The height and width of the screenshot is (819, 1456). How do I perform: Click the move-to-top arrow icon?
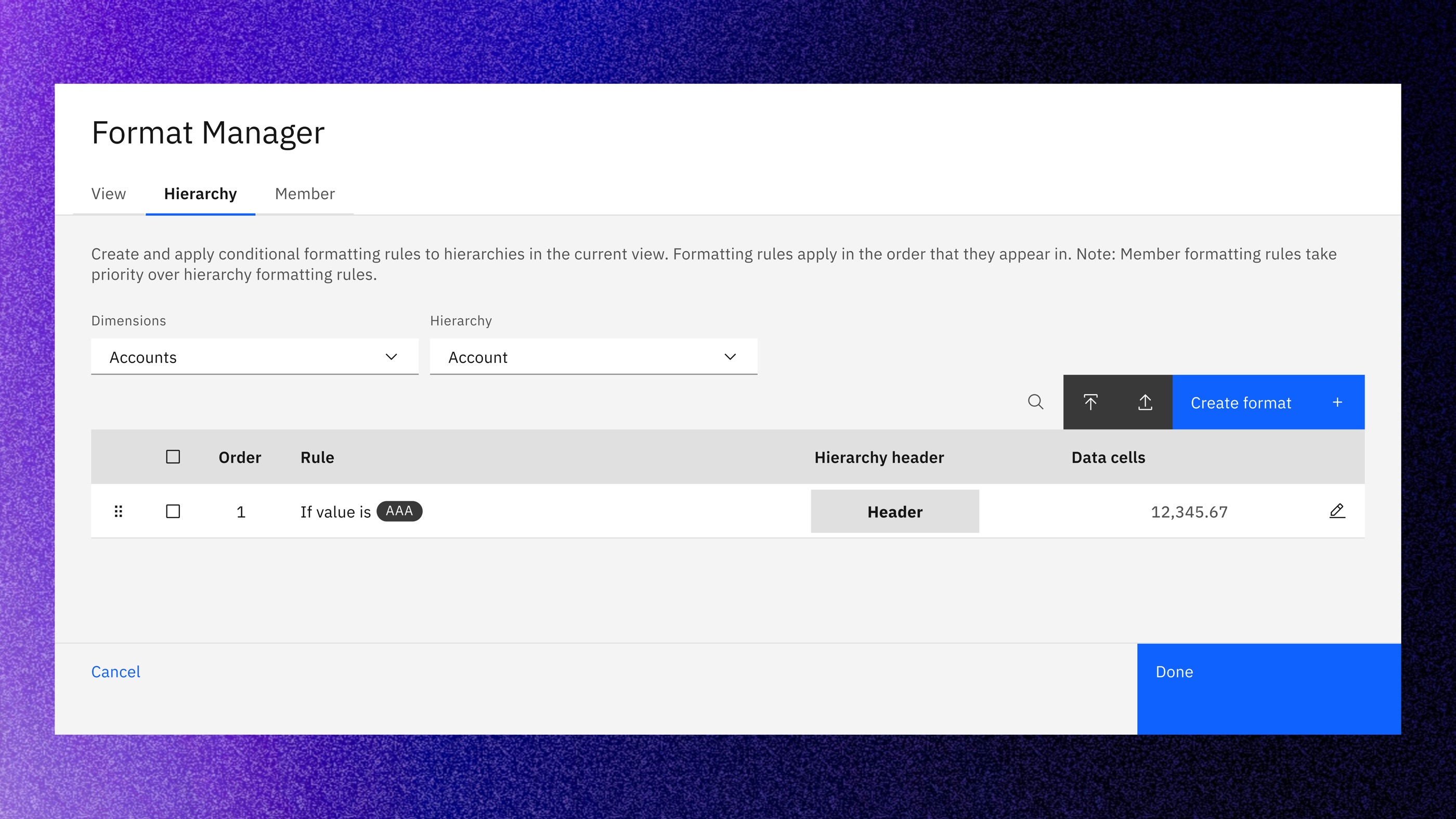point(1090,402)
